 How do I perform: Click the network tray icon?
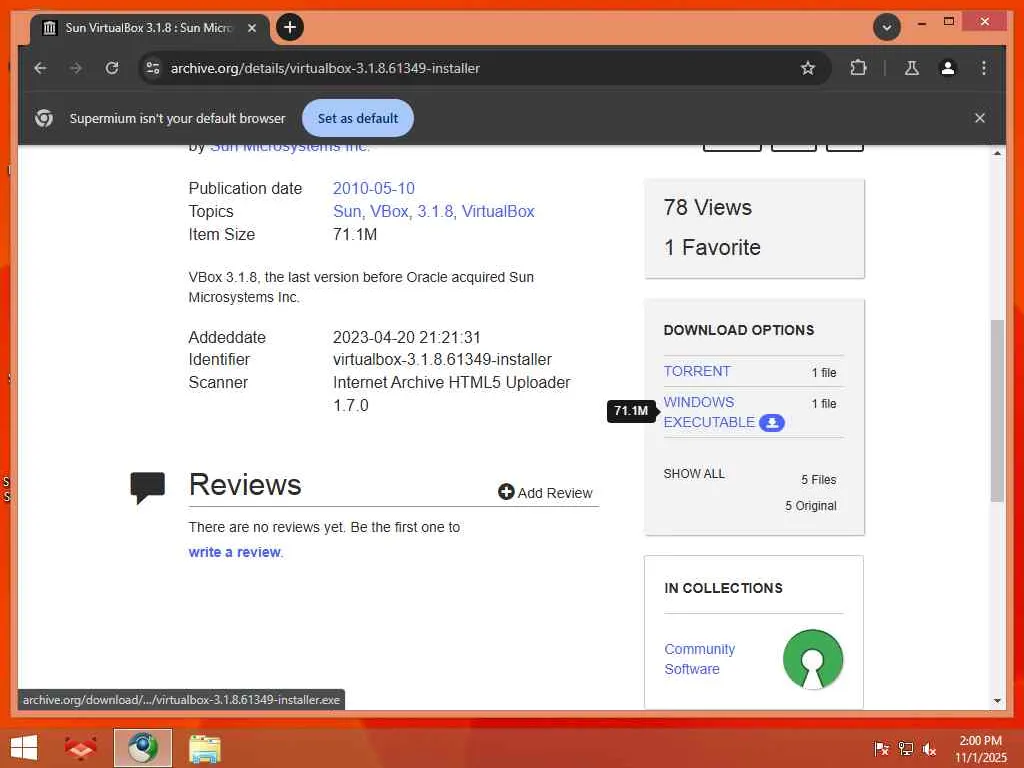[906, 749]
